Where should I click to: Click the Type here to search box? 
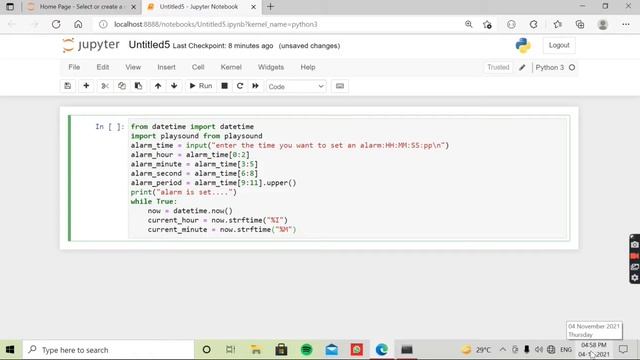[109, 350]
